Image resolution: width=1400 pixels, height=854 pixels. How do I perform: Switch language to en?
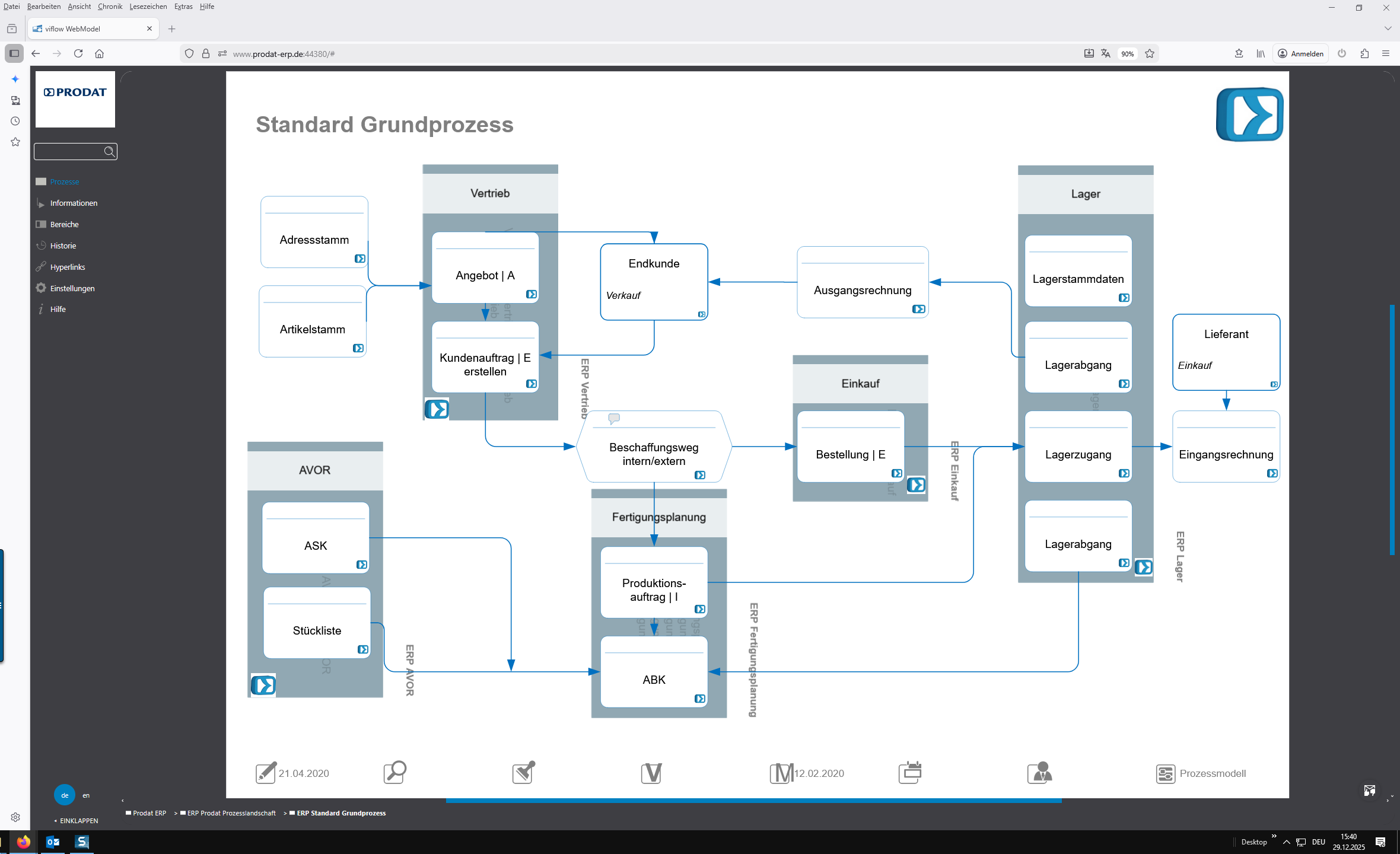86,795
